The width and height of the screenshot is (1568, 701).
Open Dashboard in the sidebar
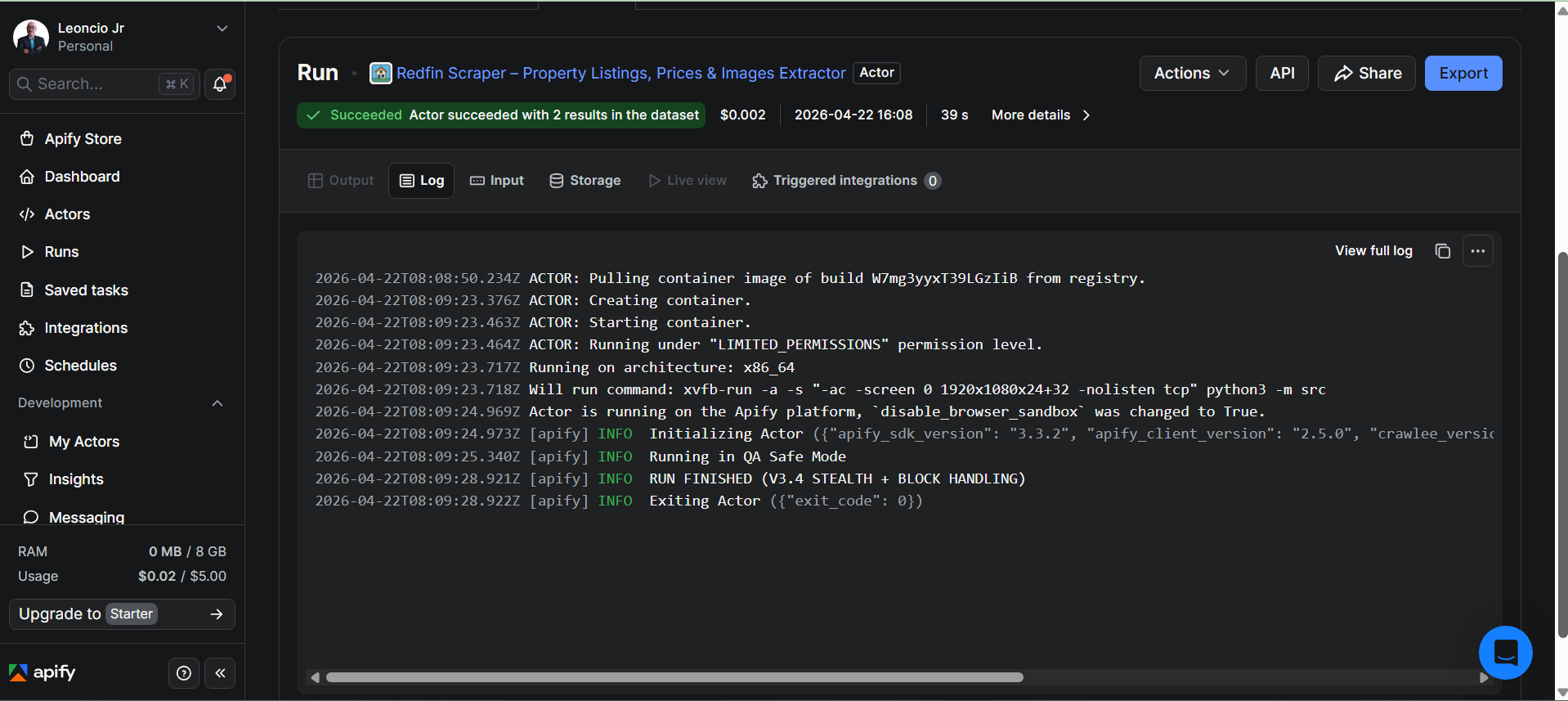coord(82,177)
